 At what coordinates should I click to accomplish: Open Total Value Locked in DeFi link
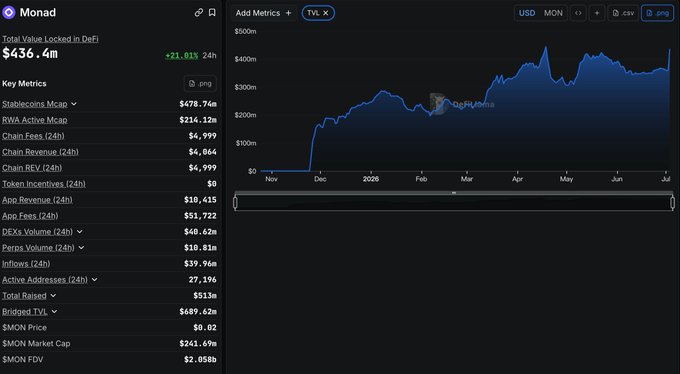pyautogui.click(x=50, y=39)
